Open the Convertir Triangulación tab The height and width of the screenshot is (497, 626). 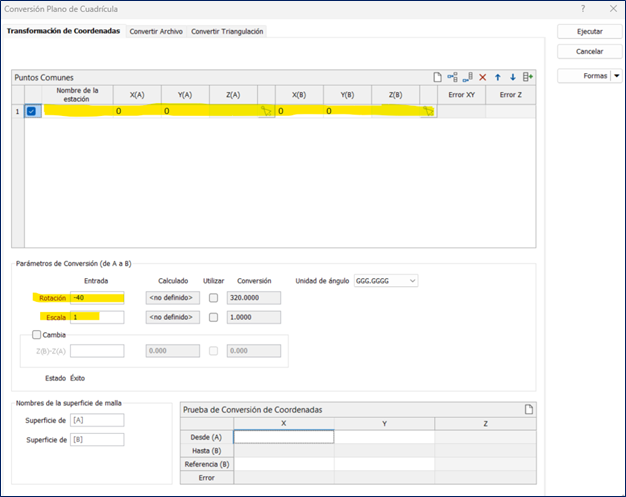pos(227,32)
